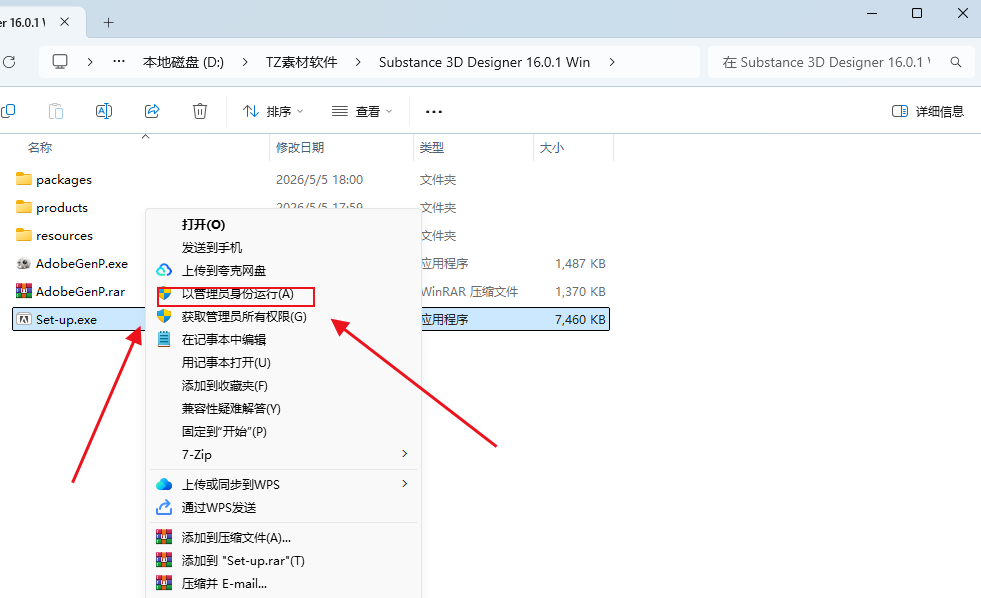Click TZ素材软件 in the breadcrumb path
Viewport: 981px width, 598px height.
point(302,62)
